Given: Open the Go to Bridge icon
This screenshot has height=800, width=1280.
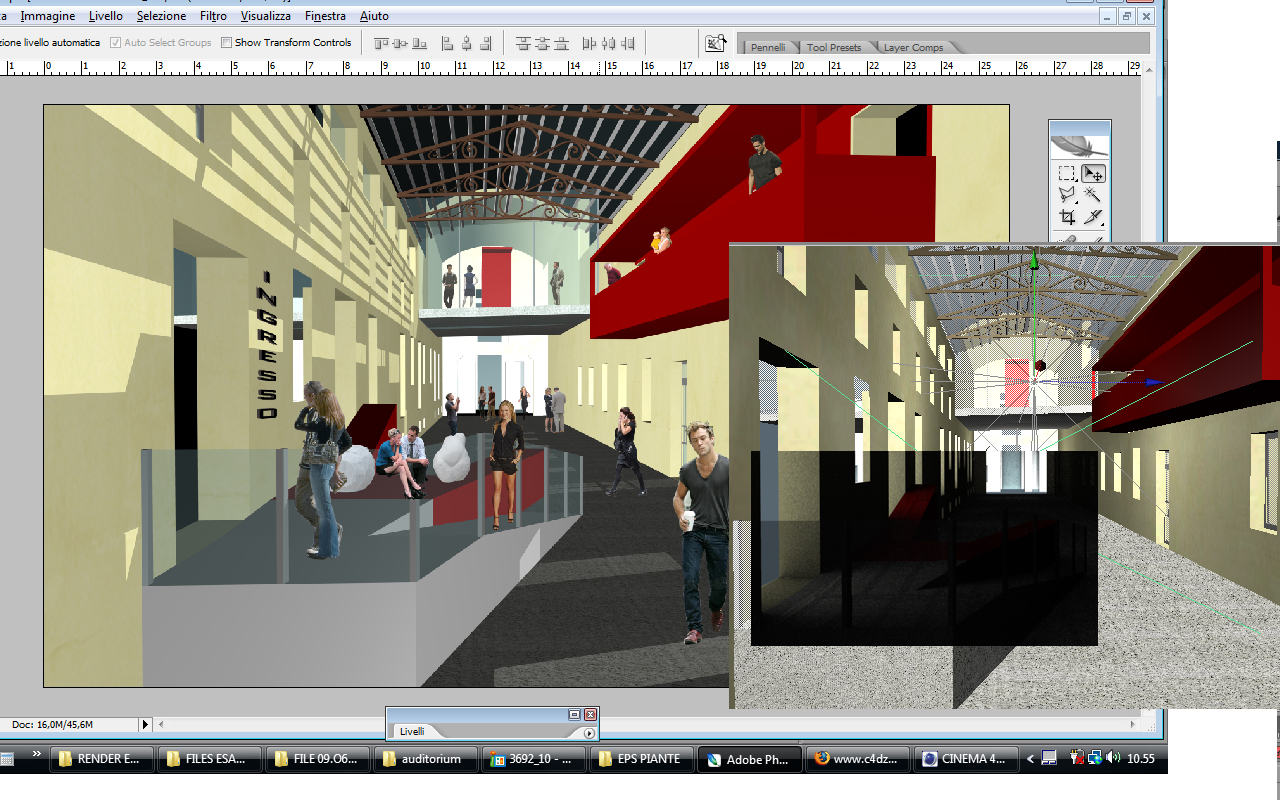Looking at the screenshot, I should click(716, 43).
